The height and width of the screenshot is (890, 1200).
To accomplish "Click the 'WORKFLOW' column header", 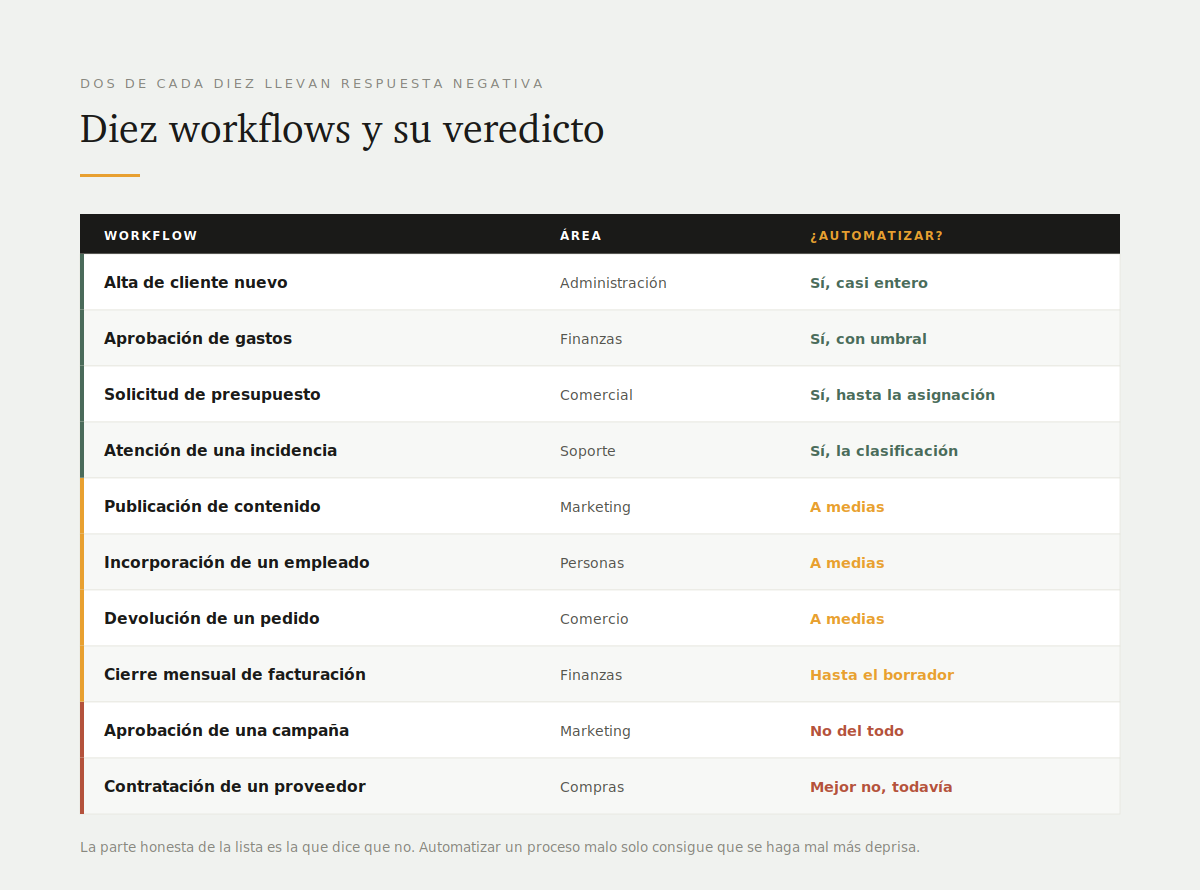I will tap(151, 236).
